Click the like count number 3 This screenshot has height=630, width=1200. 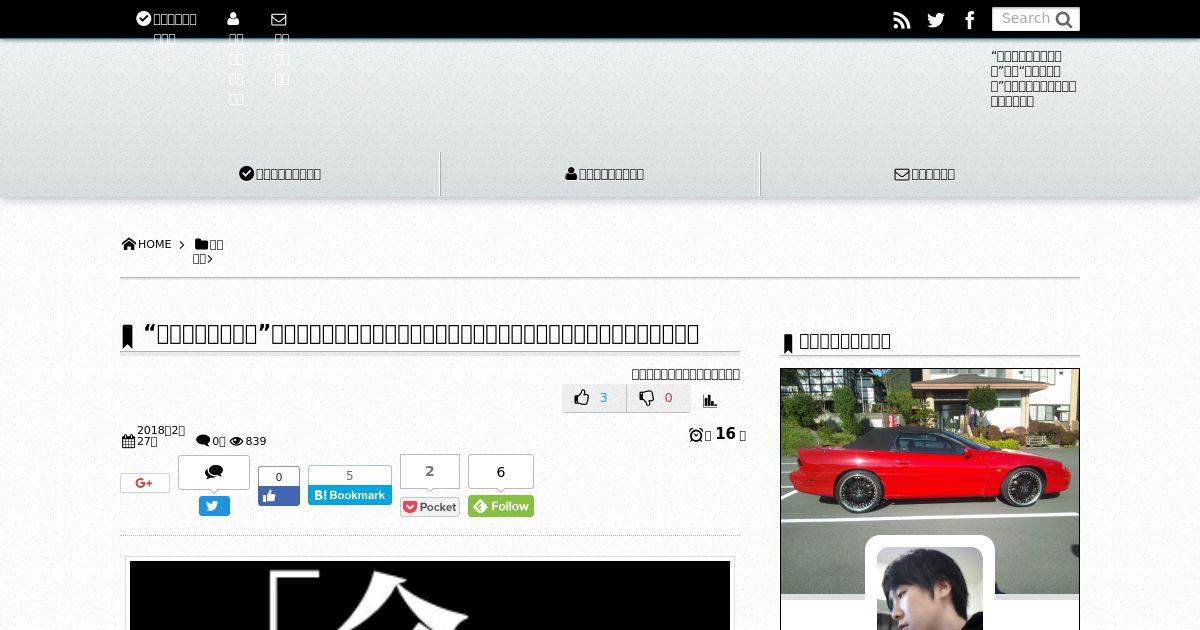[x=603, y=398]
